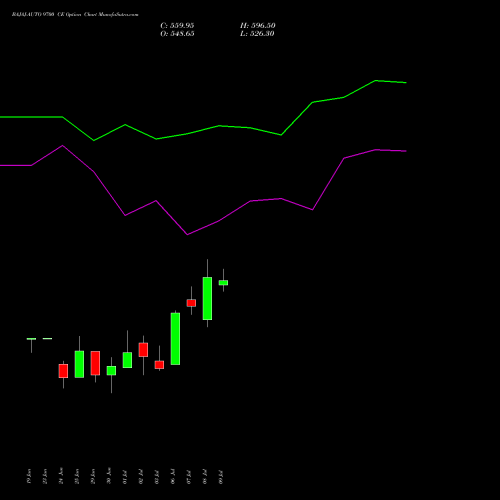Click the red candle for 02 Jul
Screen dimensions: 500x500
(143, 350)
